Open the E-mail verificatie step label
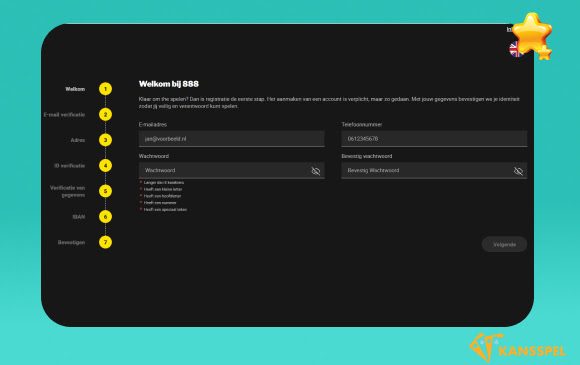580x365 pixels. coord(64,115)
